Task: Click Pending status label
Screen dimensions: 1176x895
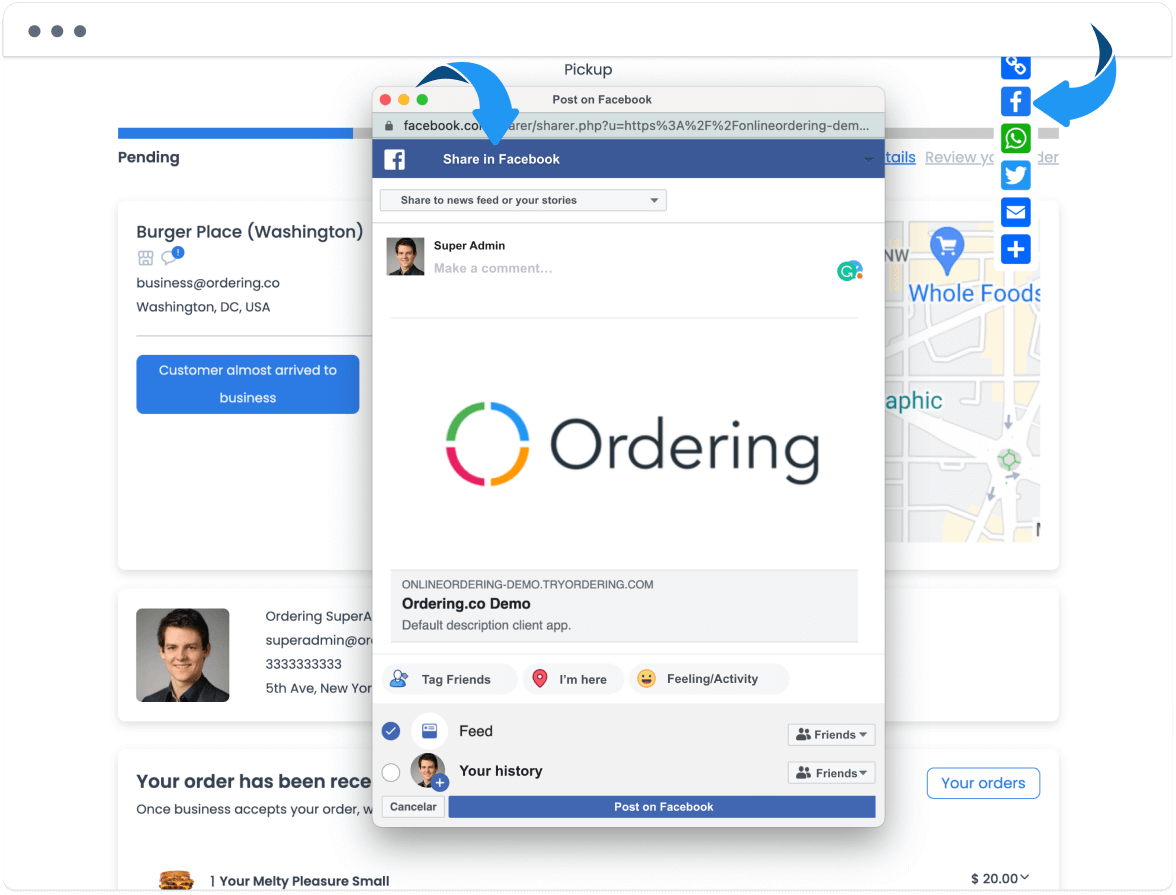Action: coord(148,158)
